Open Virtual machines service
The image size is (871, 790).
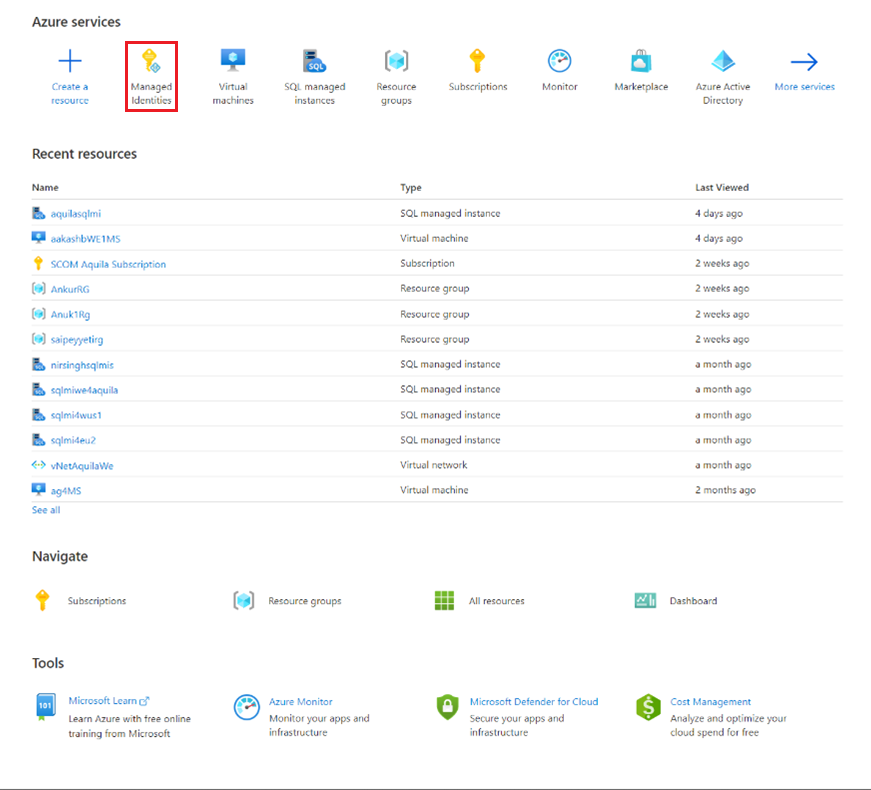click(232, 75)
